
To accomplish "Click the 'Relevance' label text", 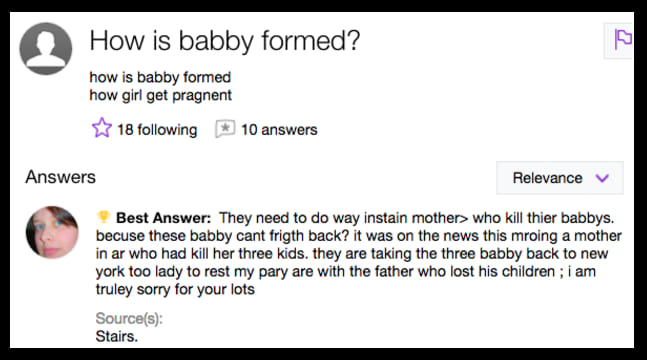I will [x=548, y=178].
